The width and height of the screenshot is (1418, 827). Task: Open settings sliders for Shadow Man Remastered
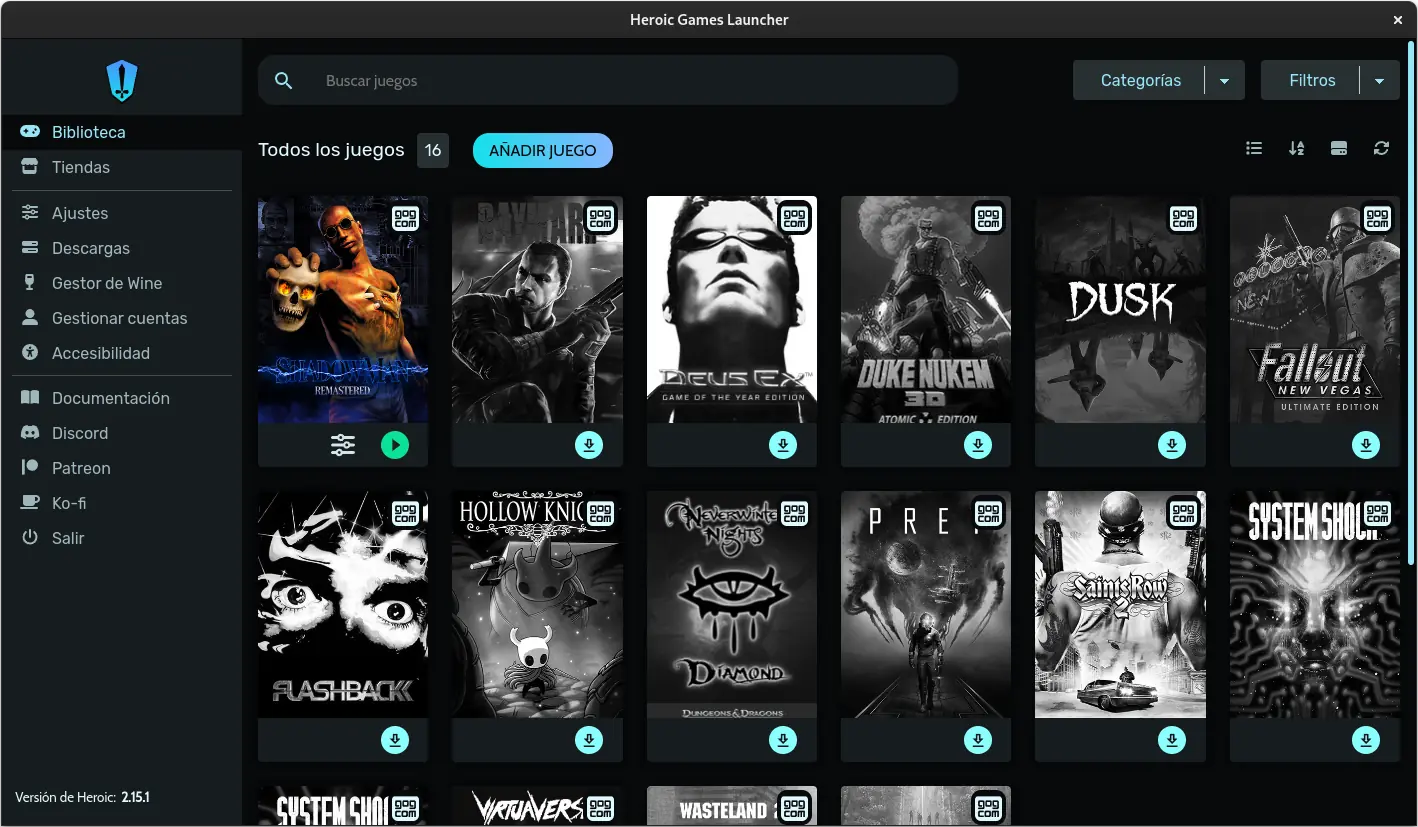(343, 445)
